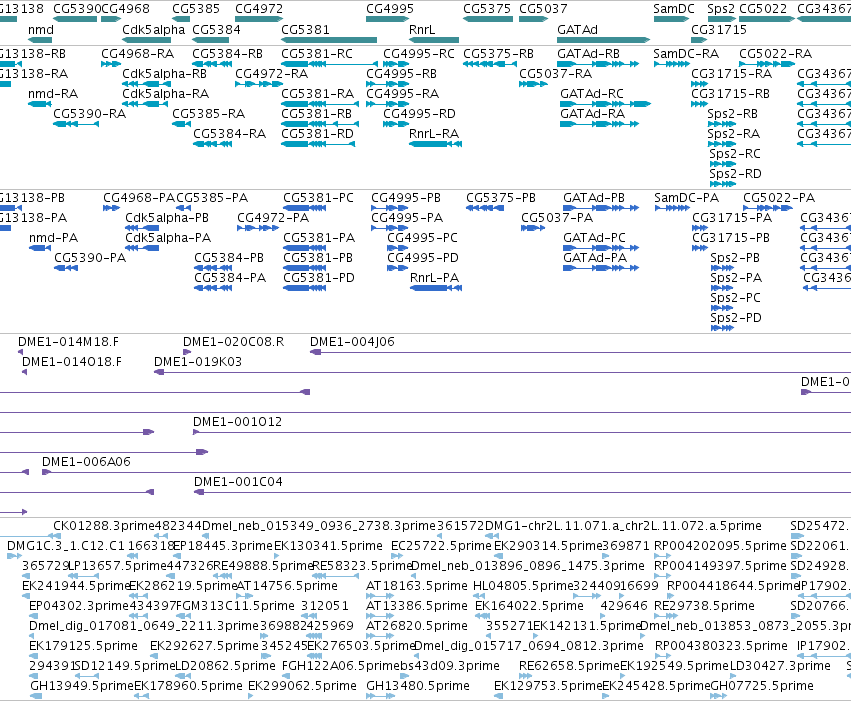Select the CG31715-RB transcript label

(731, 94)
